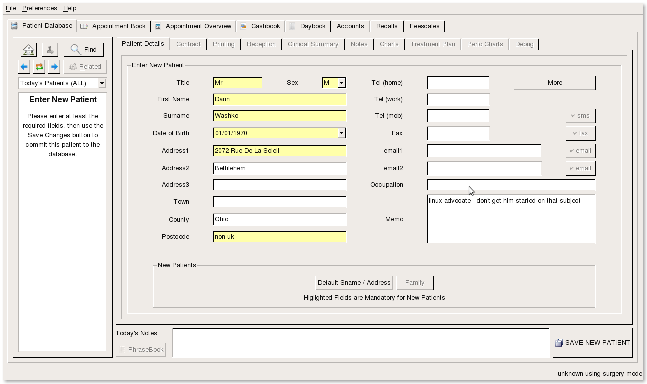Select the Clinical Summary sub-tab
Screen dimensions: 647x384
[x=313, y=44]
